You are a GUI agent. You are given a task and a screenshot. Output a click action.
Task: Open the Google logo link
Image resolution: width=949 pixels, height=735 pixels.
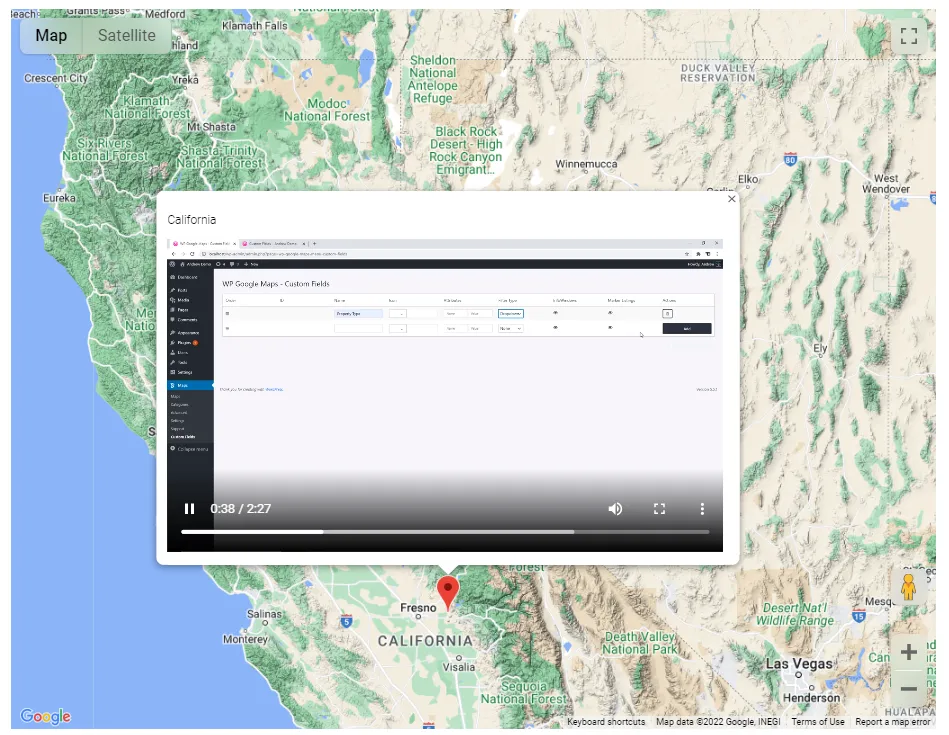coord(45,716)
